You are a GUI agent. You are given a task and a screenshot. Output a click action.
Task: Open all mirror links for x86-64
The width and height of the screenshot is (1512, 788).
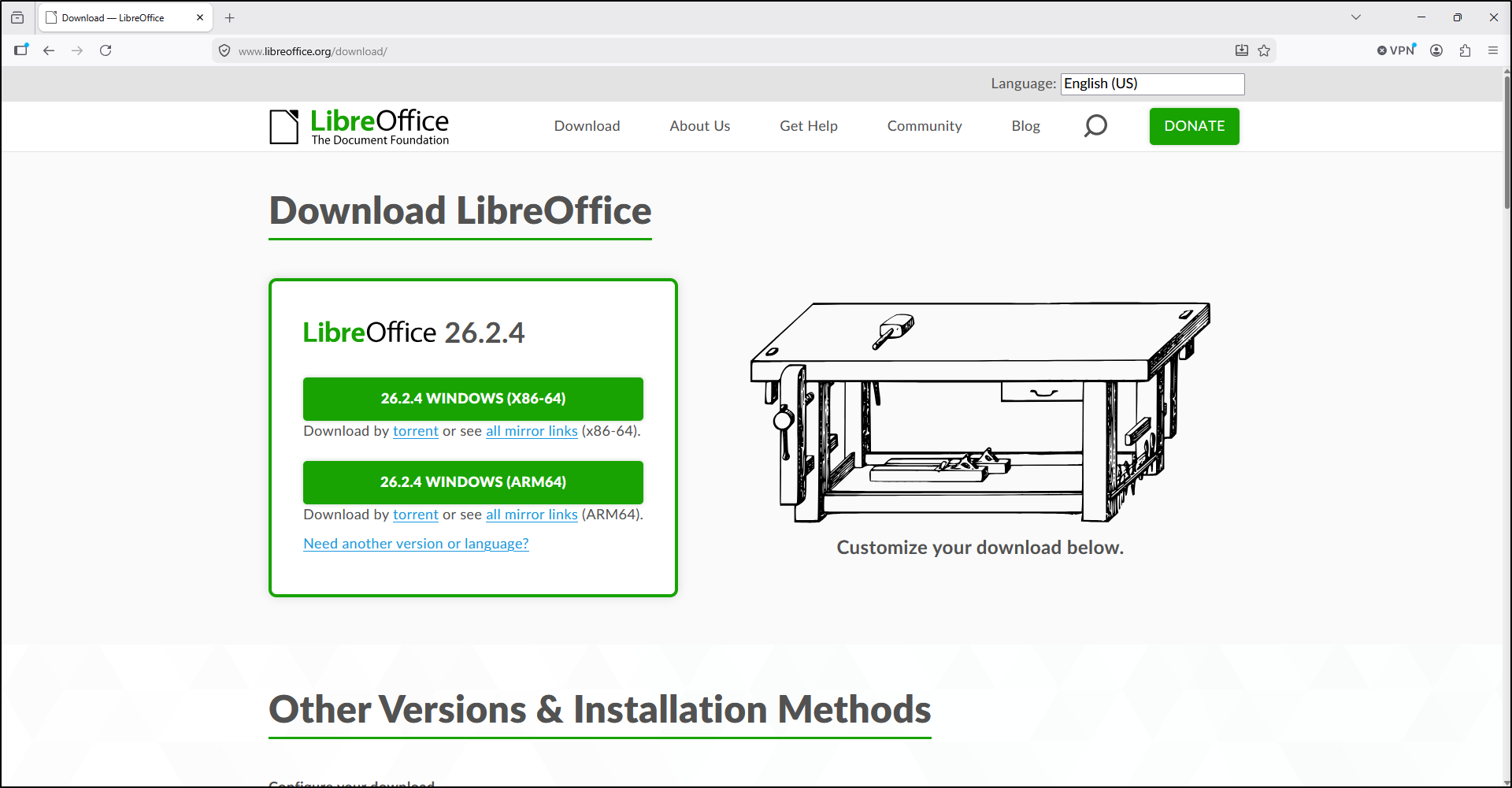tap(532, 431)
